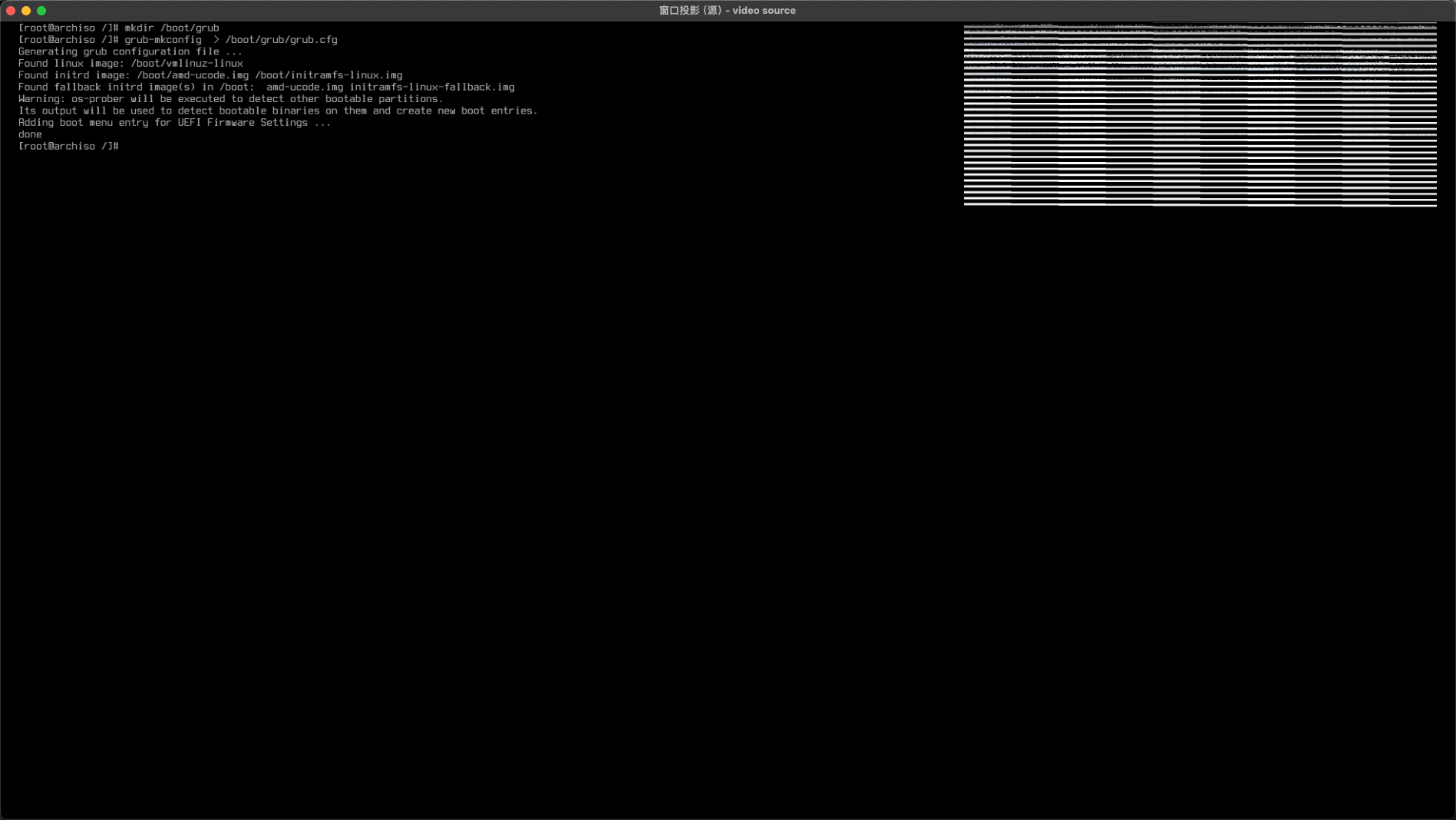Viewport: 1456px width, 820px height.
Task: Minimize the window with yellow button
Action: (x=26, y=11)
